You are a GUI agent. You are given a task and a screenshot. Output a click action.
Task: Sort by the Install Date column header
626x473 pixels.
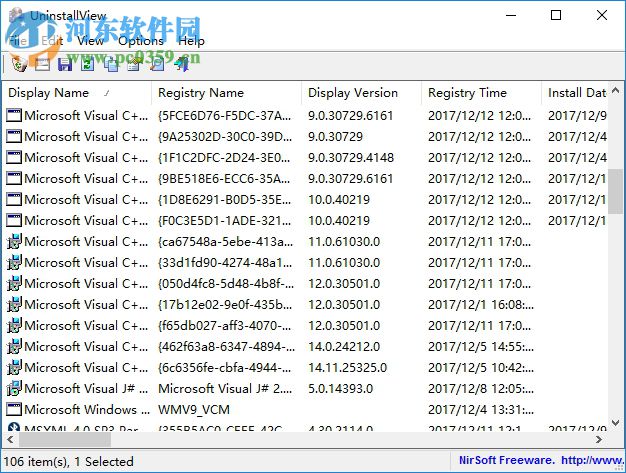[575, 93]
